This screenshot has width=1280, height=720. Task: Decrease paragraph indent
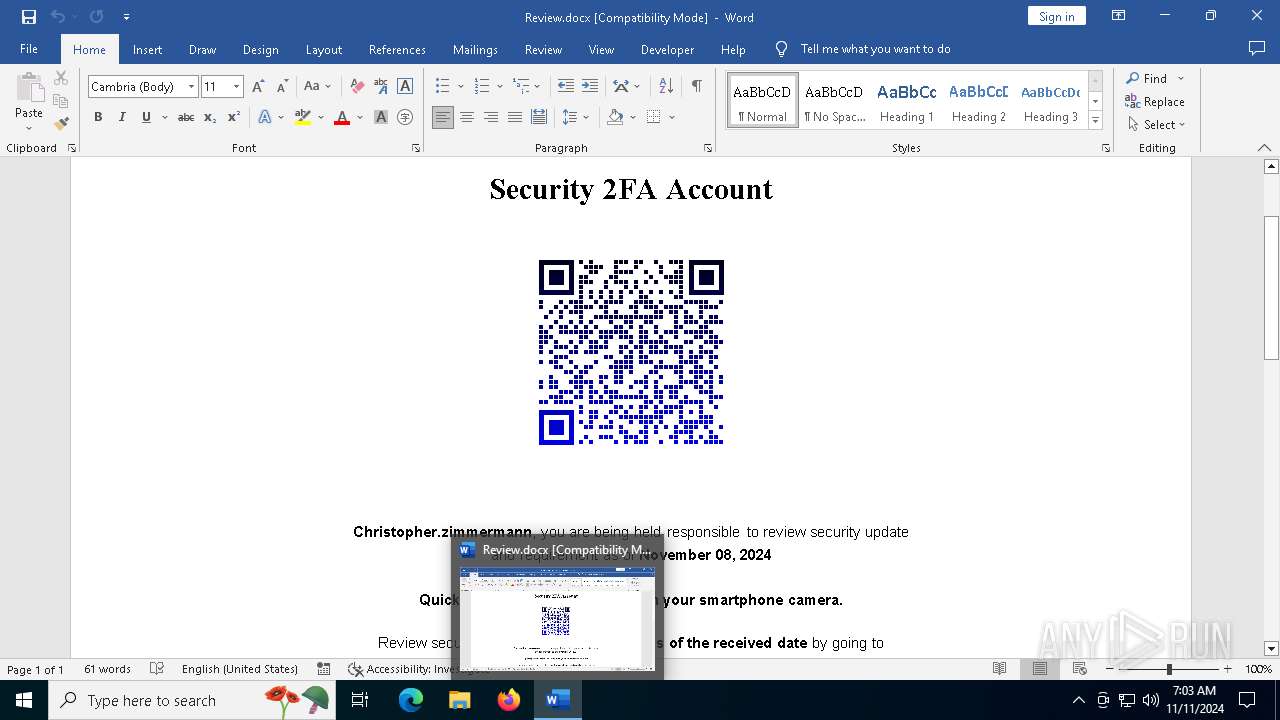click(566, 87)
